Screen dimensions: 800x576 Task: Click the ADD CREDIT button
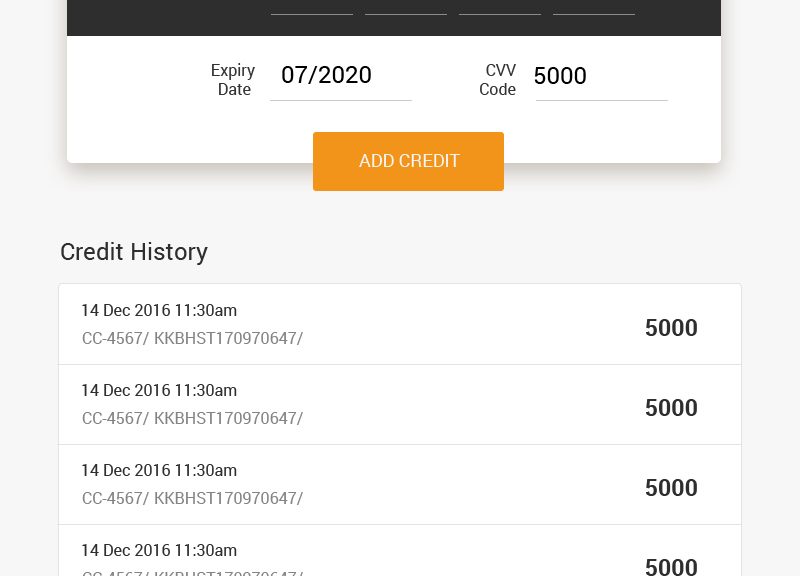(408, 161)
